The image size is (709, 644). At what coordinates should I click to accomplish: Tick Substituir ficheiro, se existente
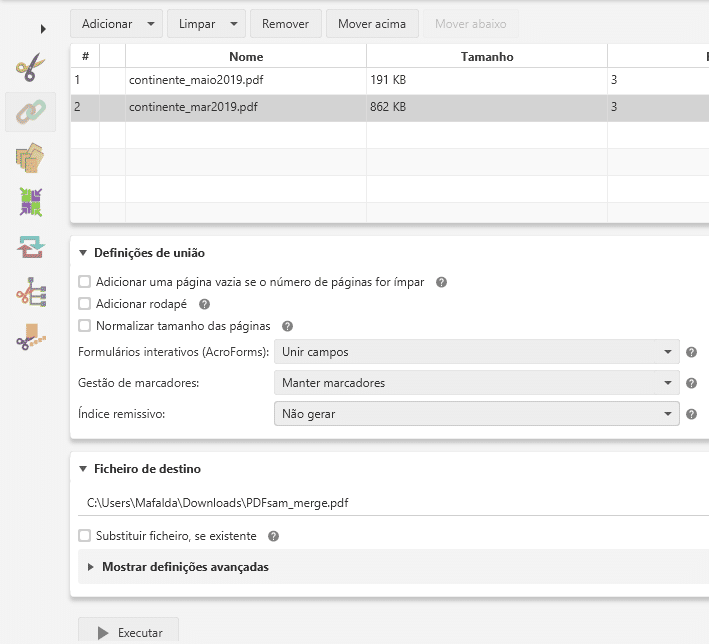pyautogui.click(x=85, y=535)
